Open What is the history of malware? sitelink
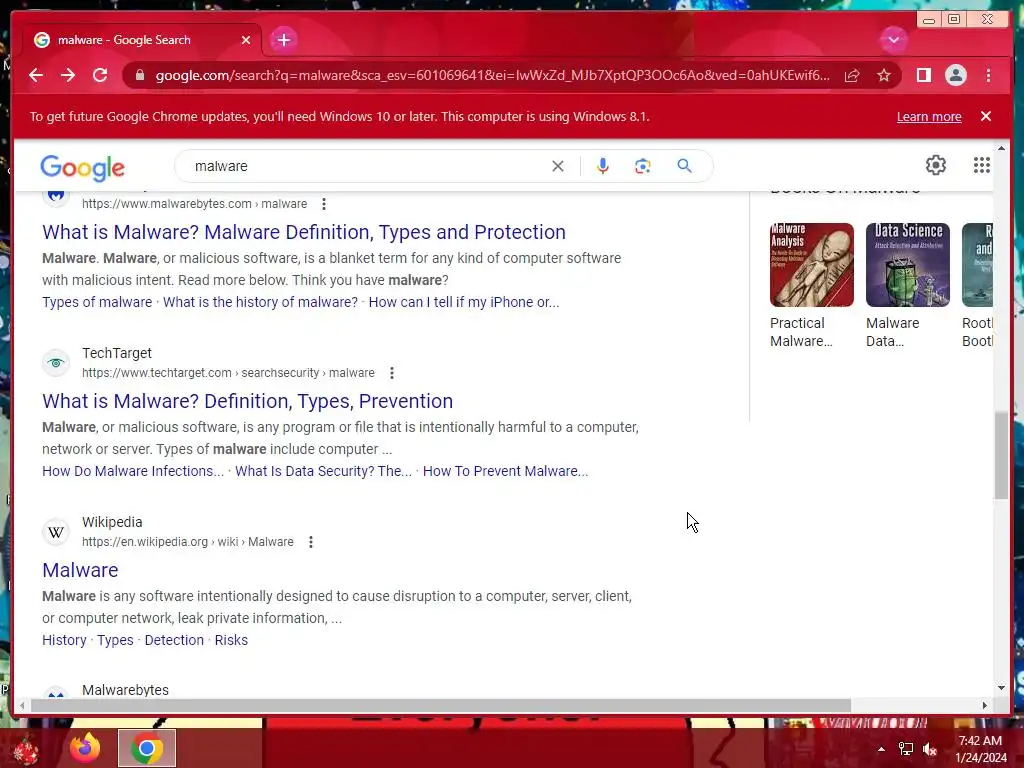Image resolution: width=1024 pixels, height=768 pixels. (x=260, y=302)
